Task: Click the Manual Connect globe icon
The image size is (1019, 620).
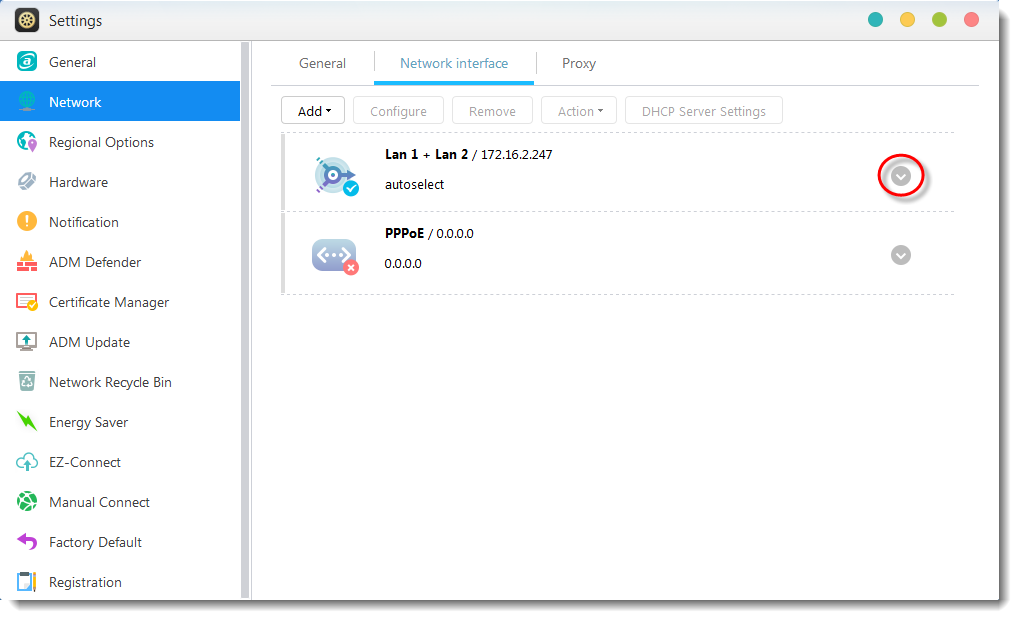Action: tap(27, 502)
